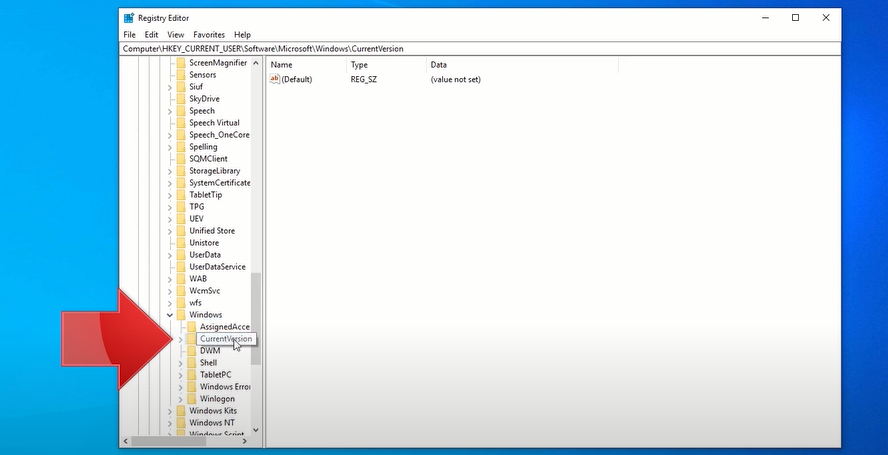Click the Registry Editor title bar icon
Viewport: 888px width, 455px height.
point(129,18)
